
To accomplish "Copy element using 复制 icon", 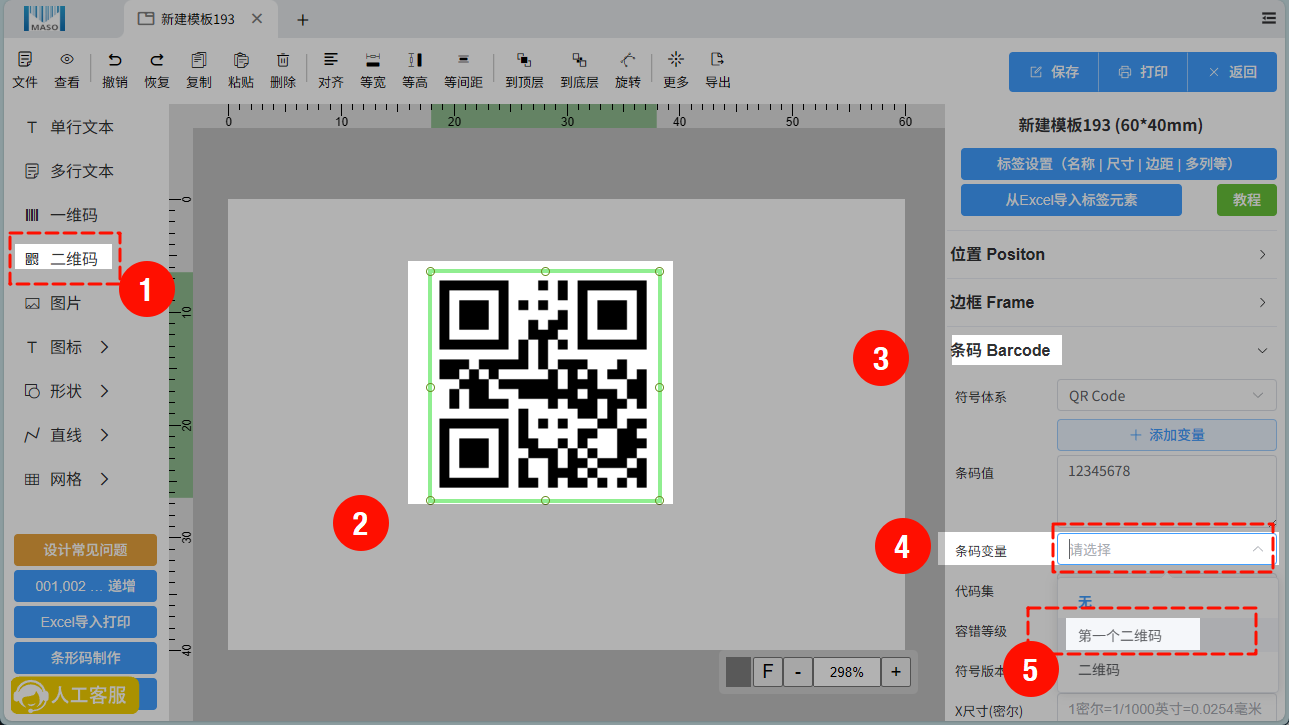I will pyautogui.click(x=199, y=70).
